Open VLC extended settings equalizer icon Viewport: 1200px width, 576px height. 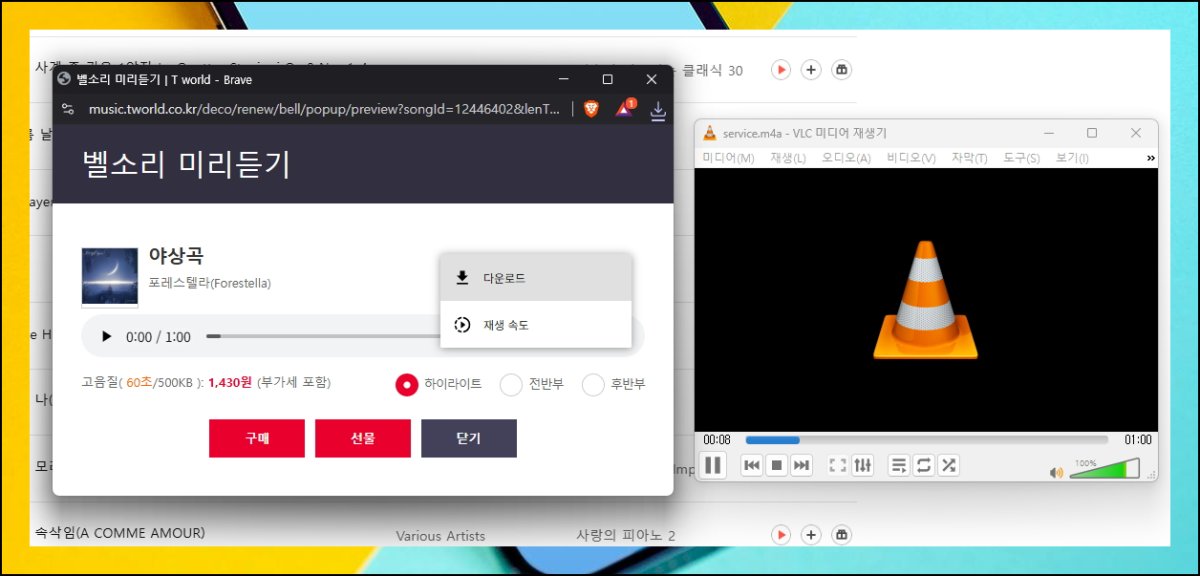click(x=863, y=465)
